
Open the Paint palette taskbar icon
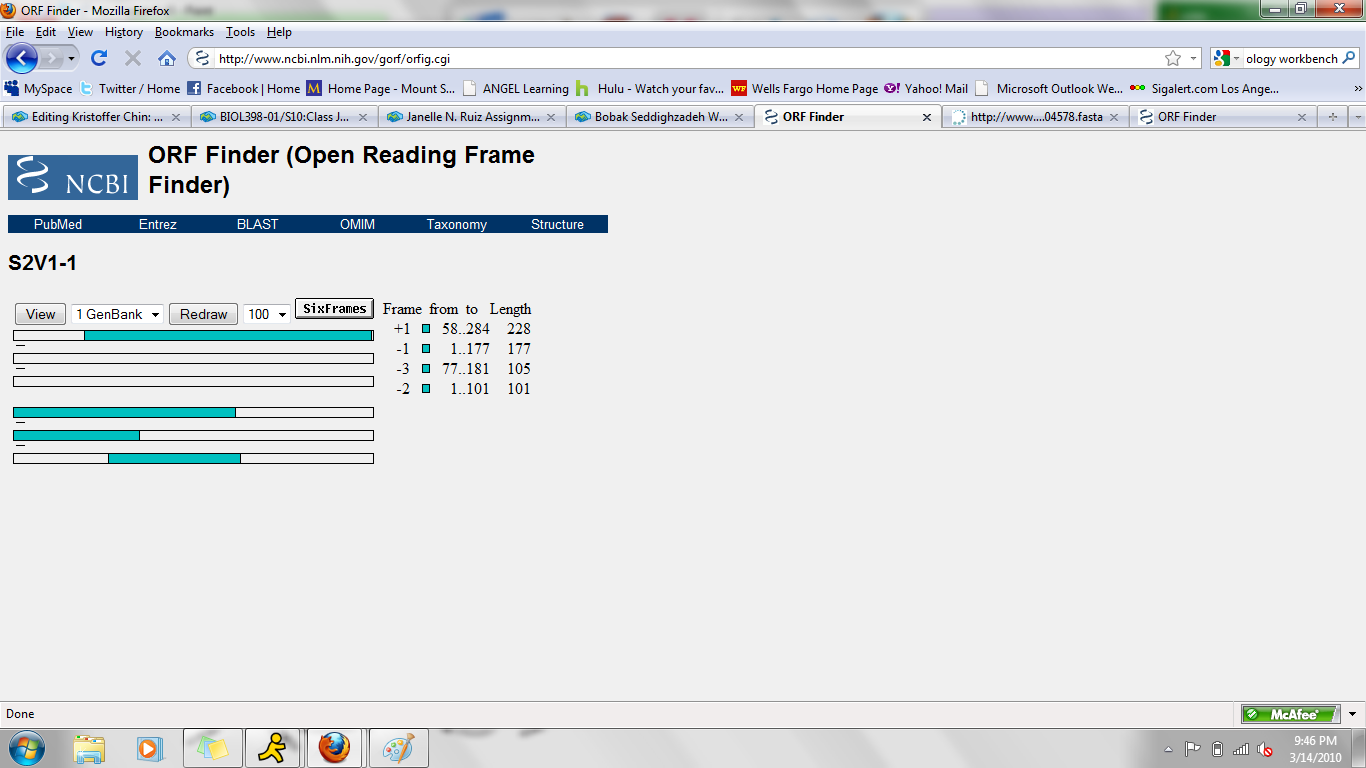(x=398, y=747)
